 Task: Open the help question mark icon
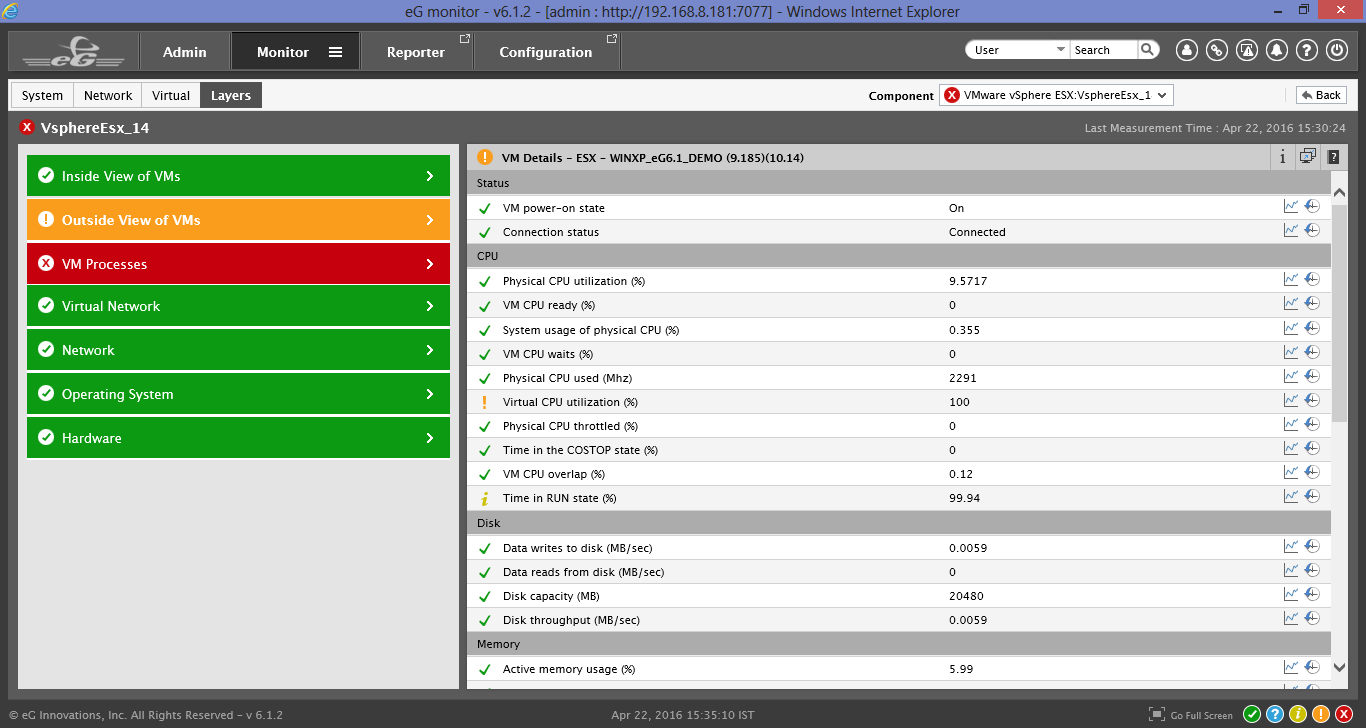point(1306,50)
